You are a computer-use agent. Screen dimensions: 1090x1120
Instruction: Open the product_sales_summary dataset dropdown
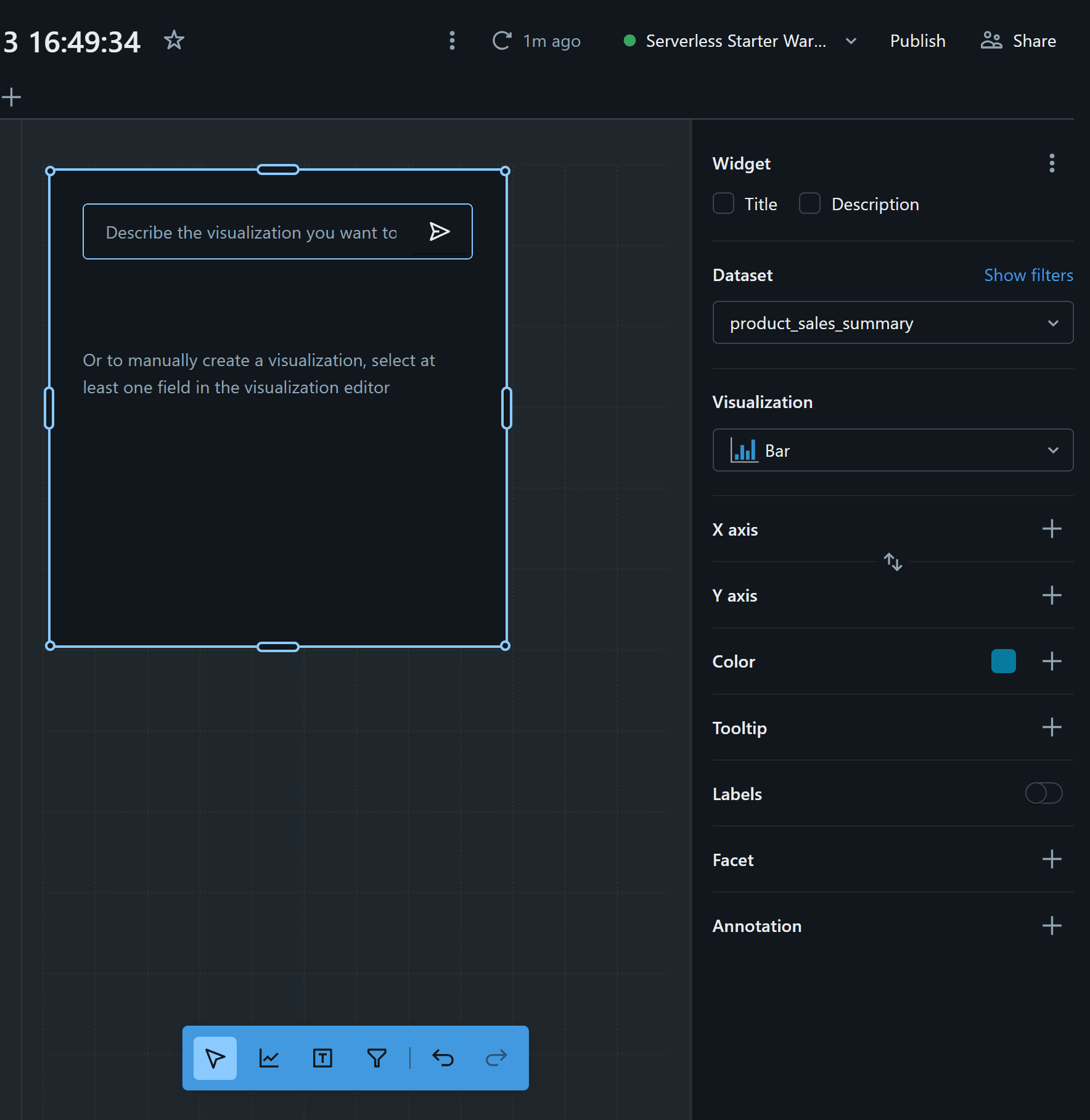[892, 323]
